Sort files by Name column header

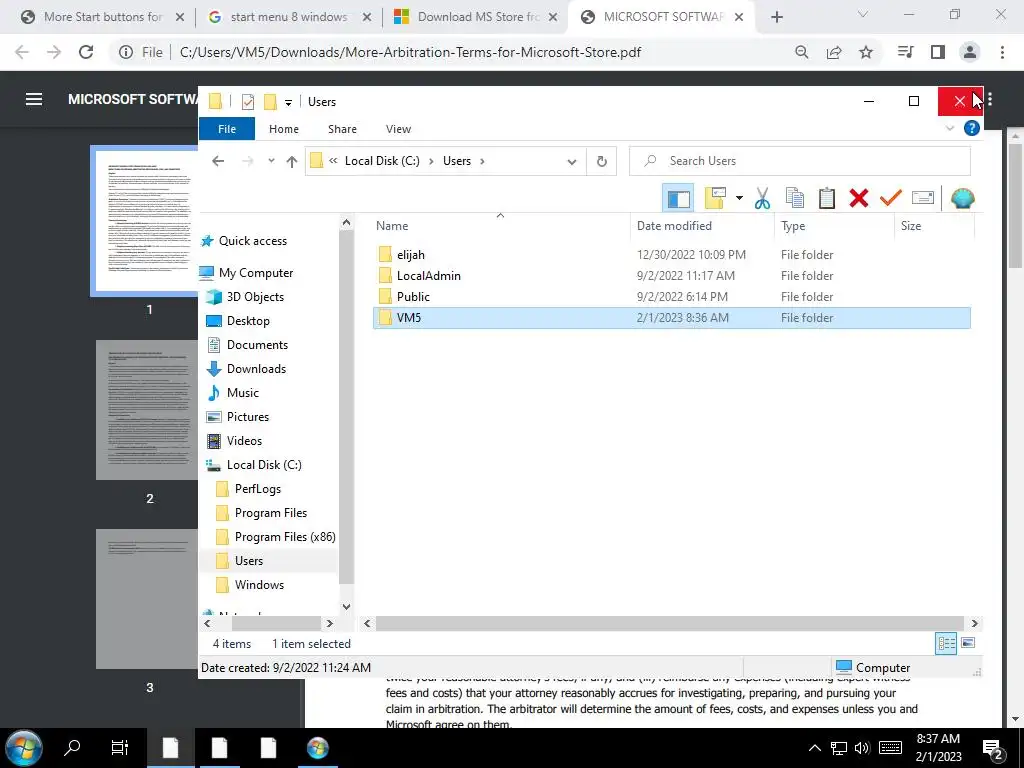pyautogui.click(x=392, y=225)
